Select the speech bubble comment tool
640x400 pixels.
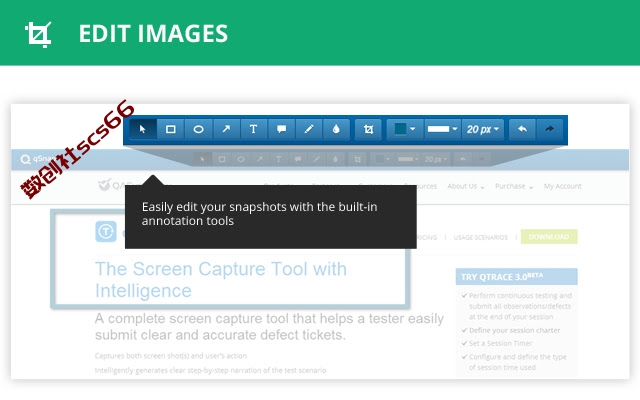(x=281, y=129)
